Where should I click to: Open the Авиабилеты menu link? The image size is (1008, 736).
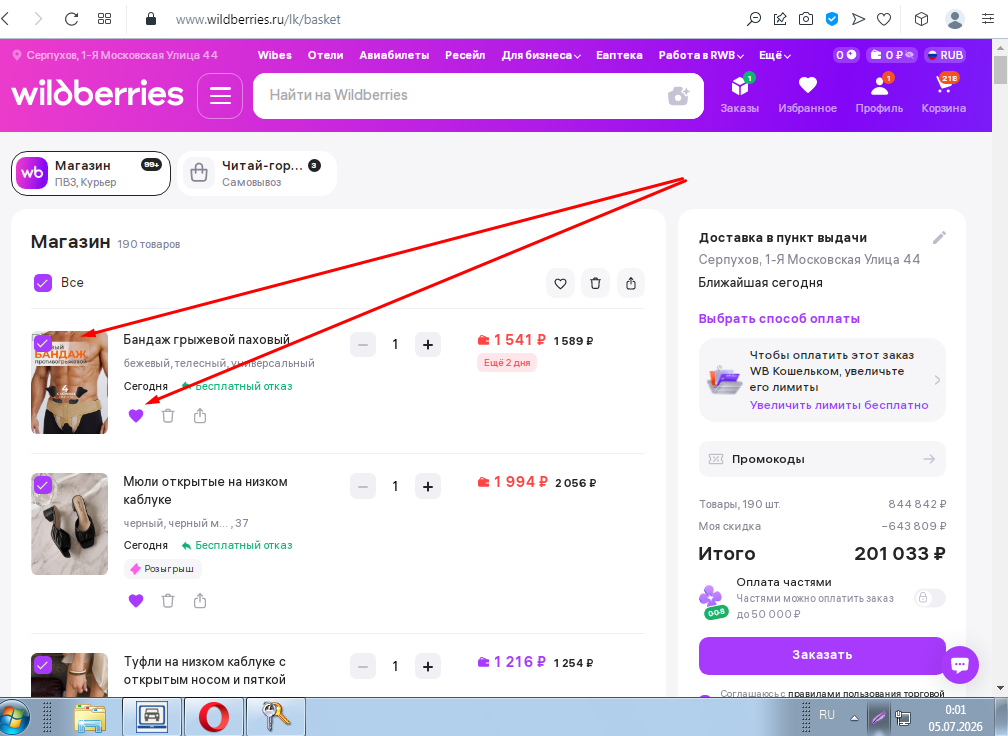pos(394,55)
